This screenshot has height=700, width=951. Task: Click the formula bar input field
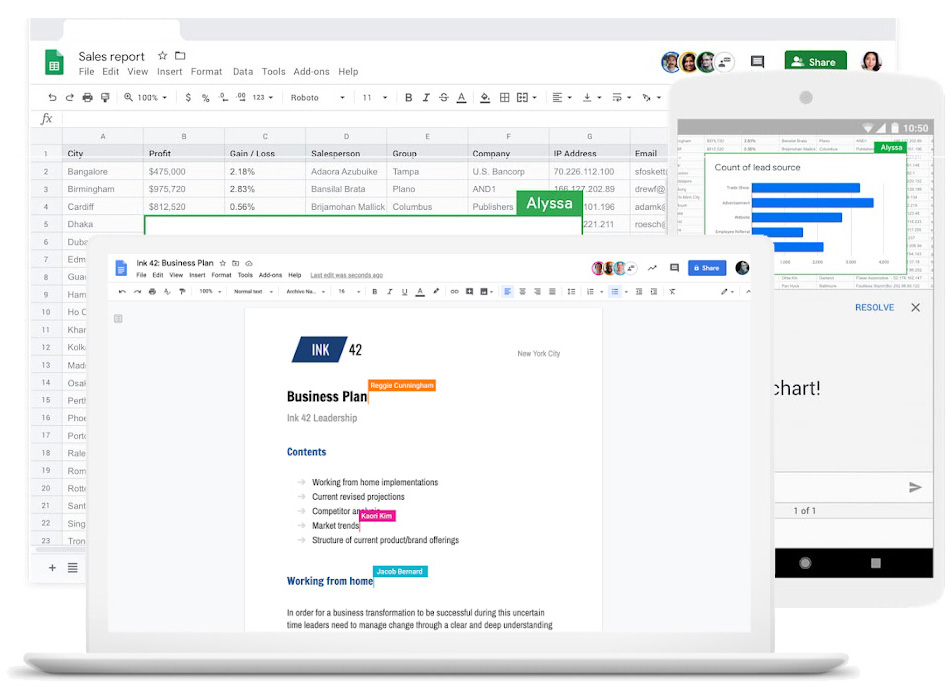tap(350, 119)
